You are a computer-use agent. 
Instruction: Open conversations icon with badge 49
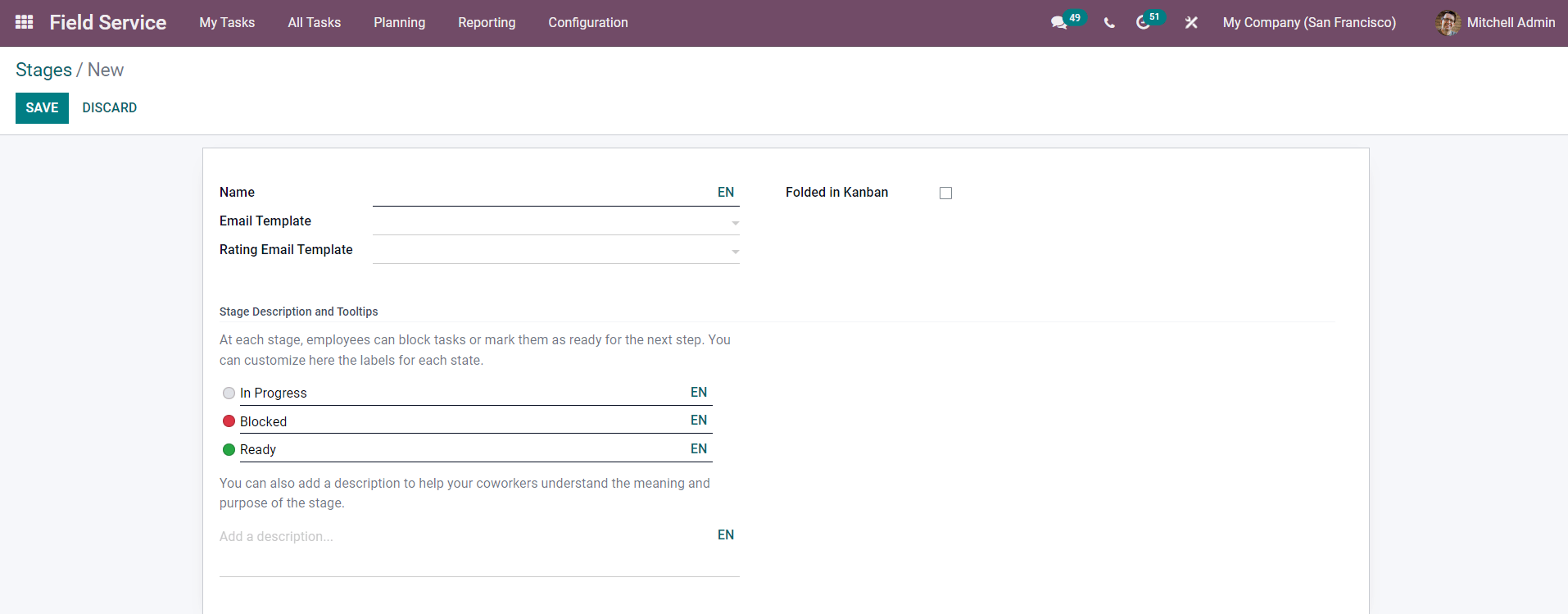pos(1067,21)
